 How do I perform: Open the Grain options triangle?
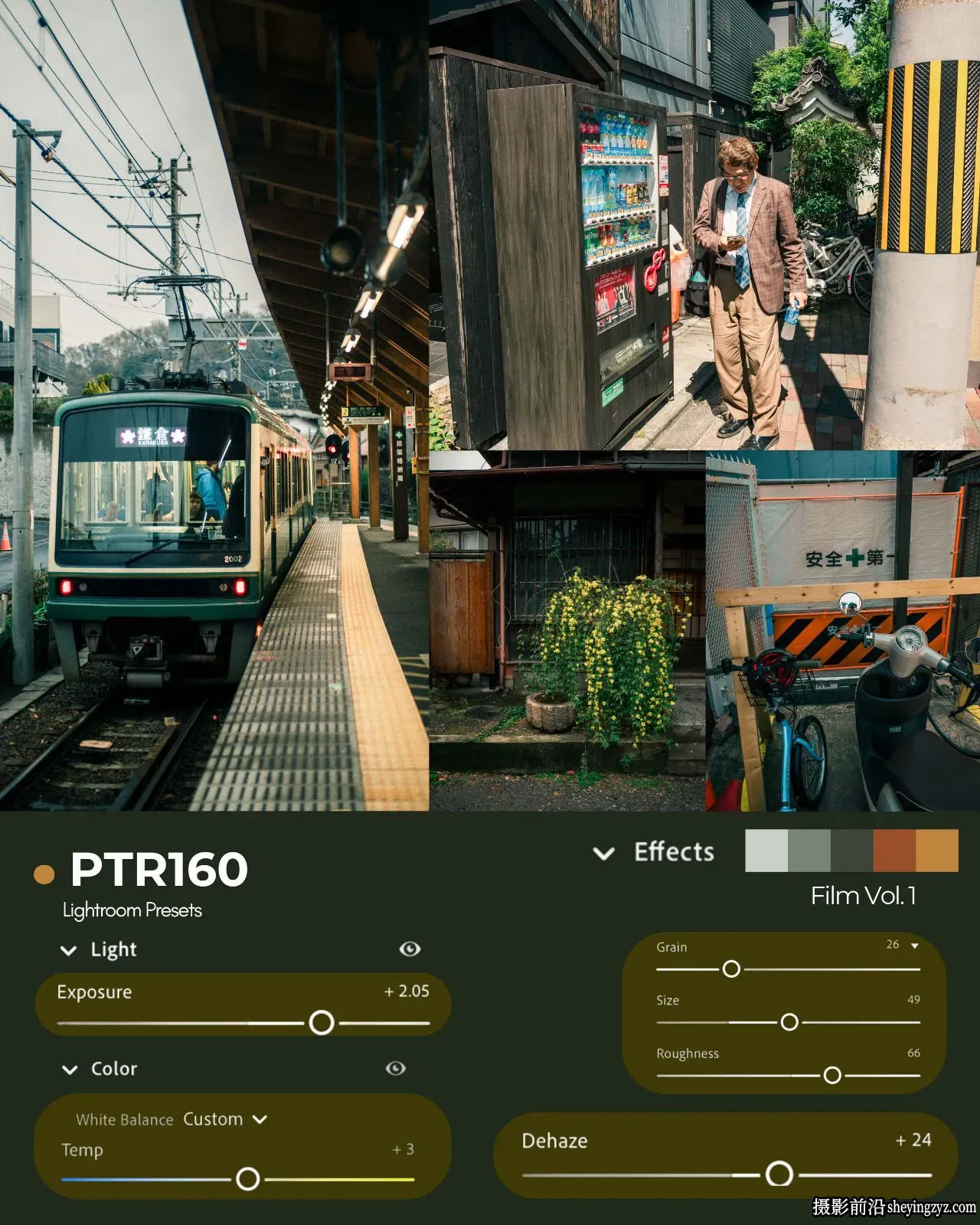click(x=914, y=946)
